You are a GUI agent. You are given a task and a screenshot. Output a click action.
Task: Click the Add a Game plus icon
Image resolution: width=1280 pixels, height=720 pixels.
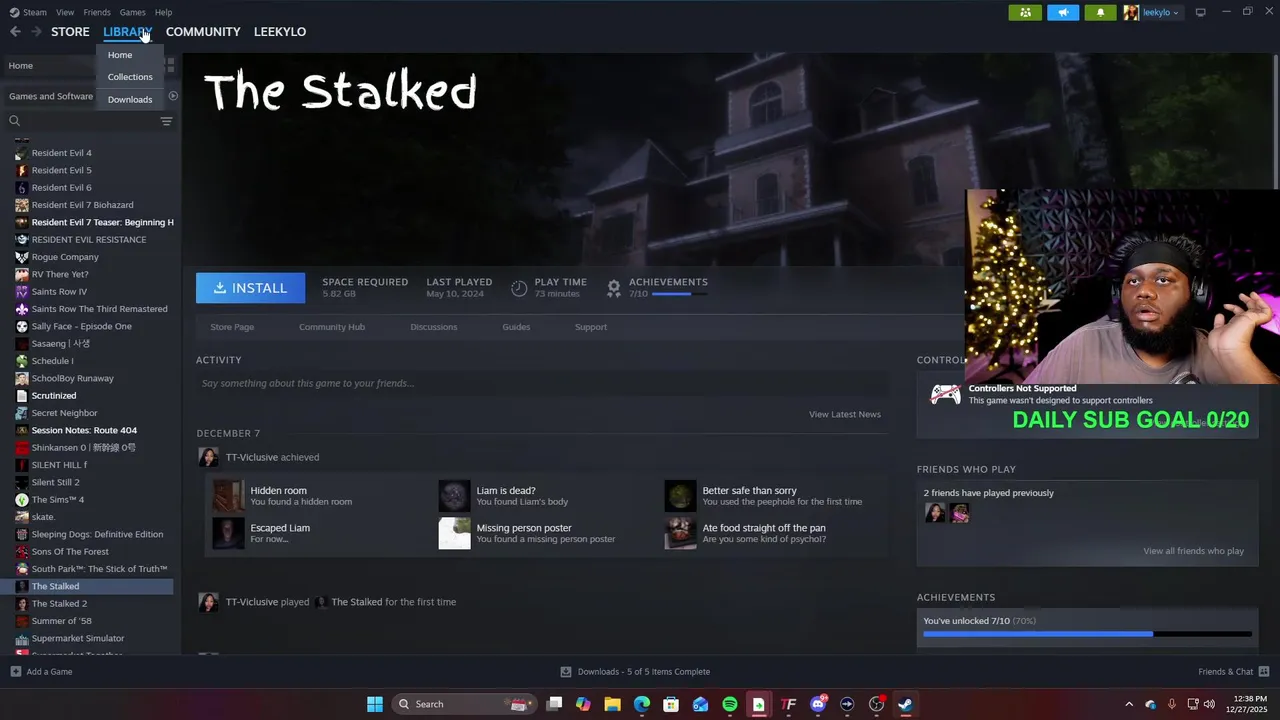(x=15, y=672)
